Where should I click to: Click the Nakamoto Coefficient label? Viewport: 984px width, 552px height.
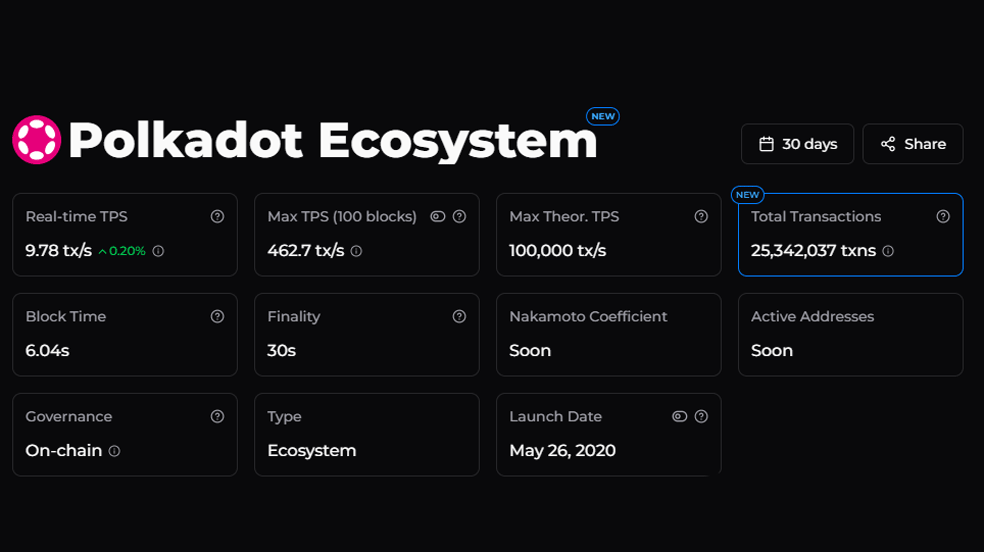[x=588, y=316]
